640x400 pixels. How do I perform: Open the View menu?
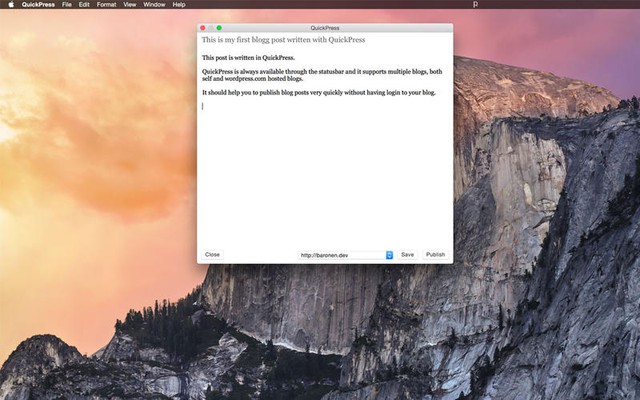click(129, 5)
